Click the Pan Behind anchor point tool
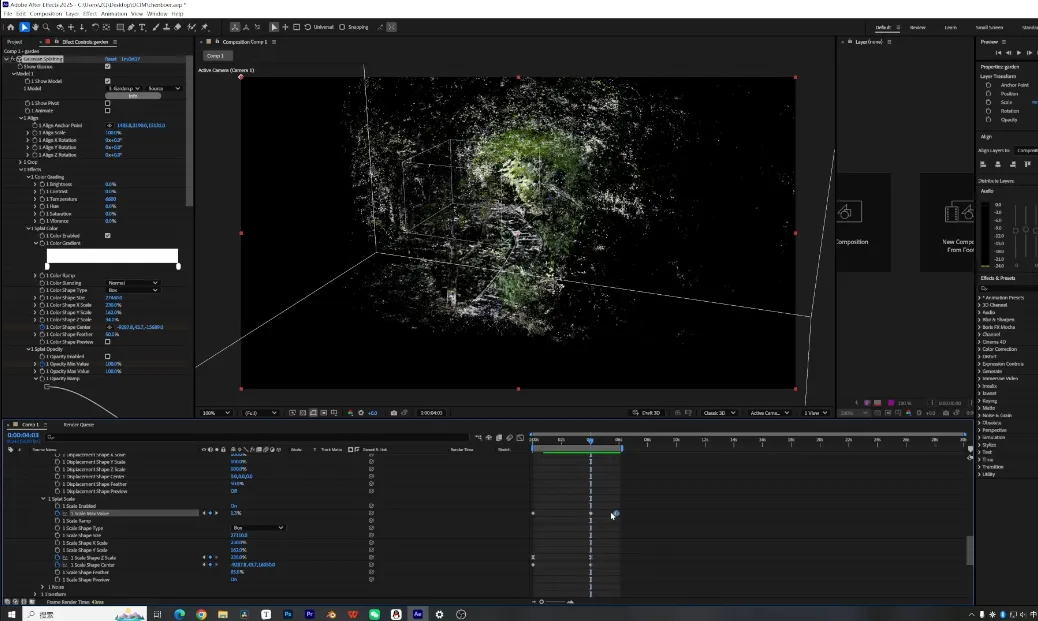Image resolution: width=1038 pixels, height=621 pixels. click(x=107, y=27)
